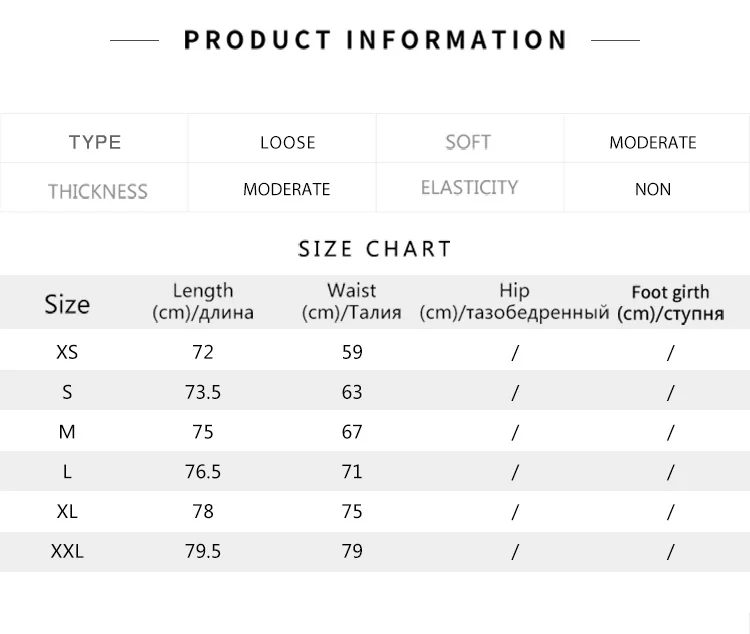Click the THICKNESS label cell
Viewport: 750px width, 634px height.
97,190
